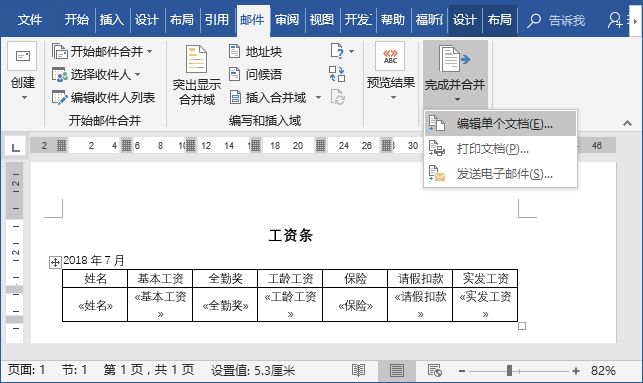Open Edit Recipient List (编辑收件人列表)
The image size is (643, 383).
click(x=104, y=98)
